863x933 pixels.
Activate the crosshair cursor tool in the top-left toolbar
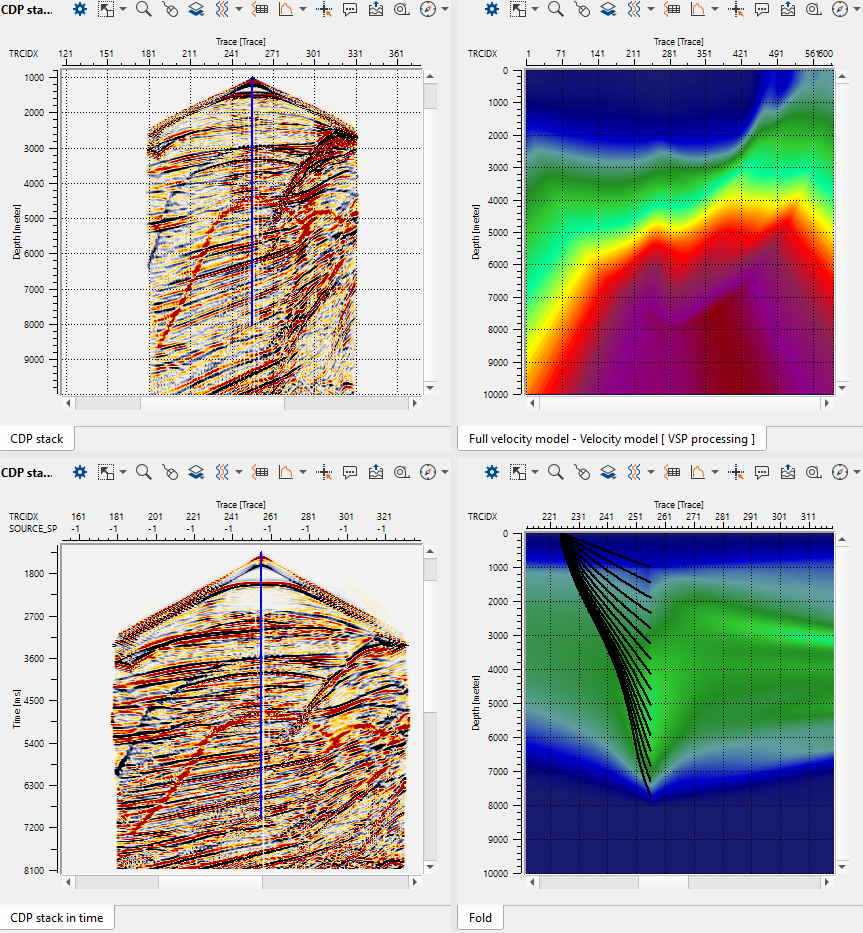324,10
